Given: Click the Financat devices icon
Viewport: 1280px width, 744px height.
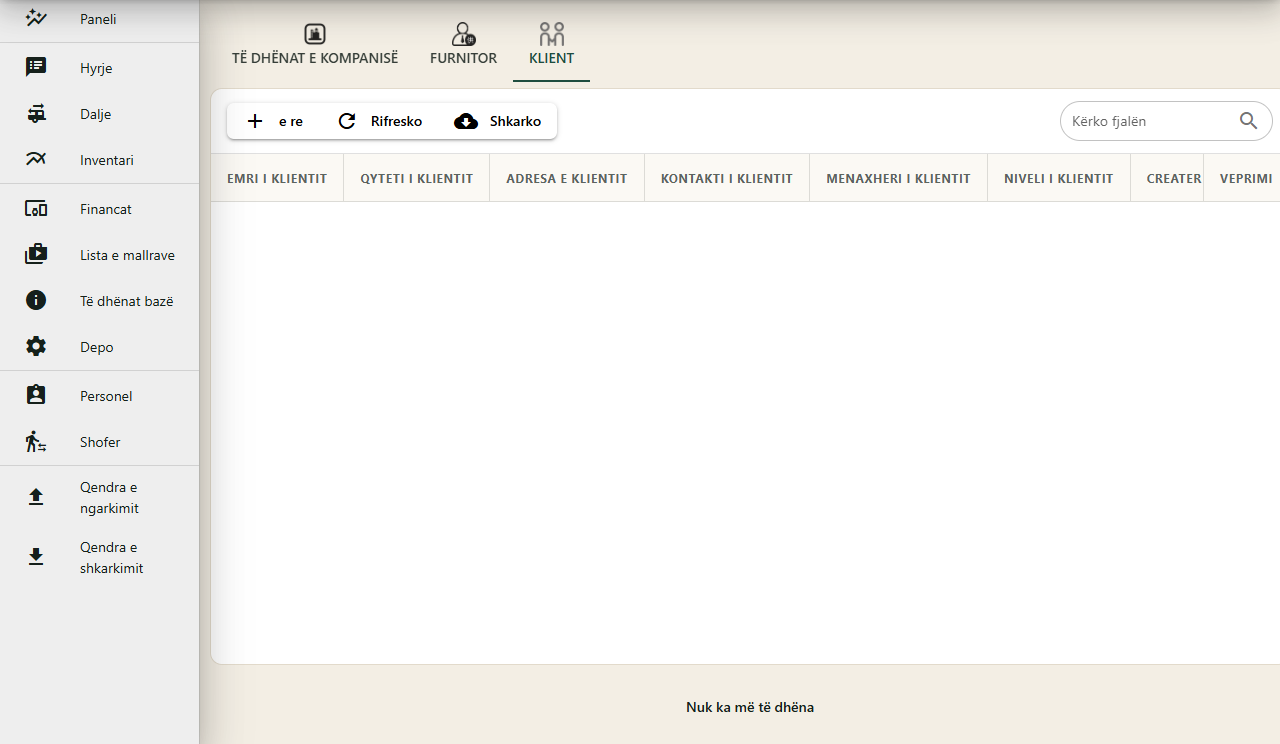Looking at the screenshot, I should coord(36,209).
